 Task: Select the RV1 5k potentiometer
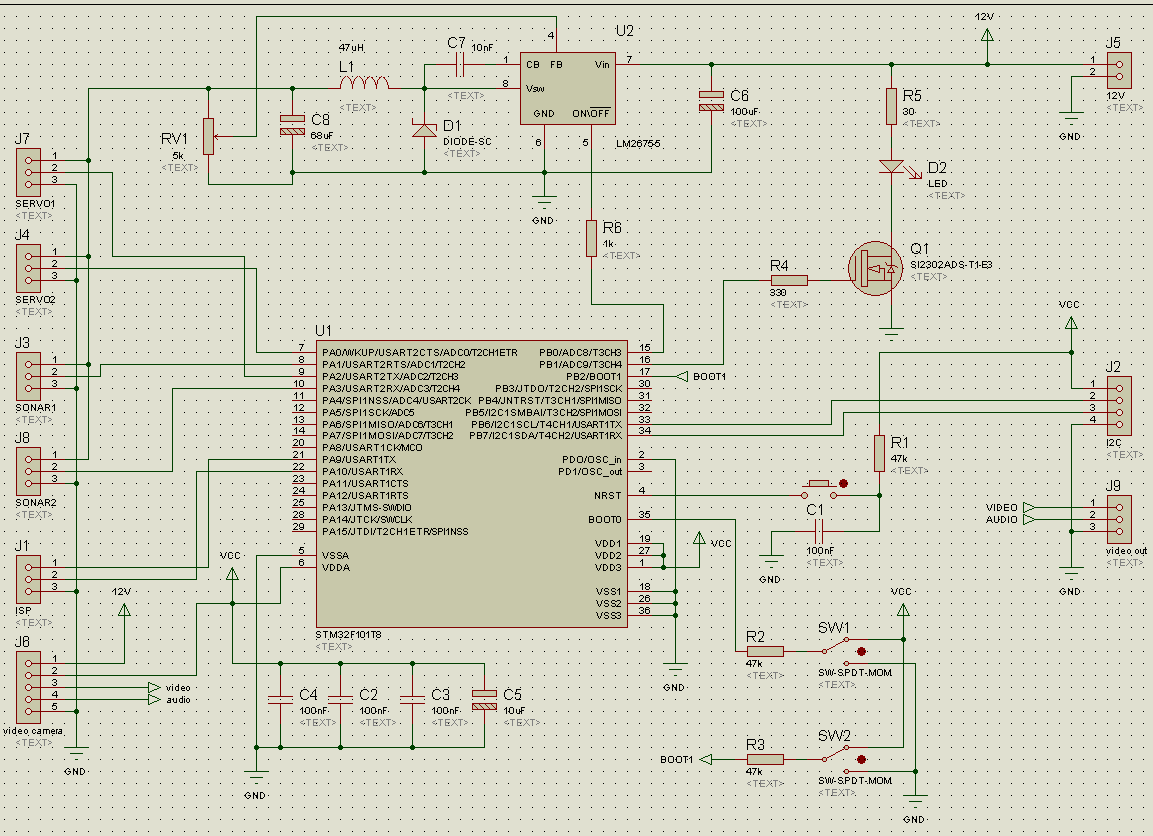(x=208, y=136)
